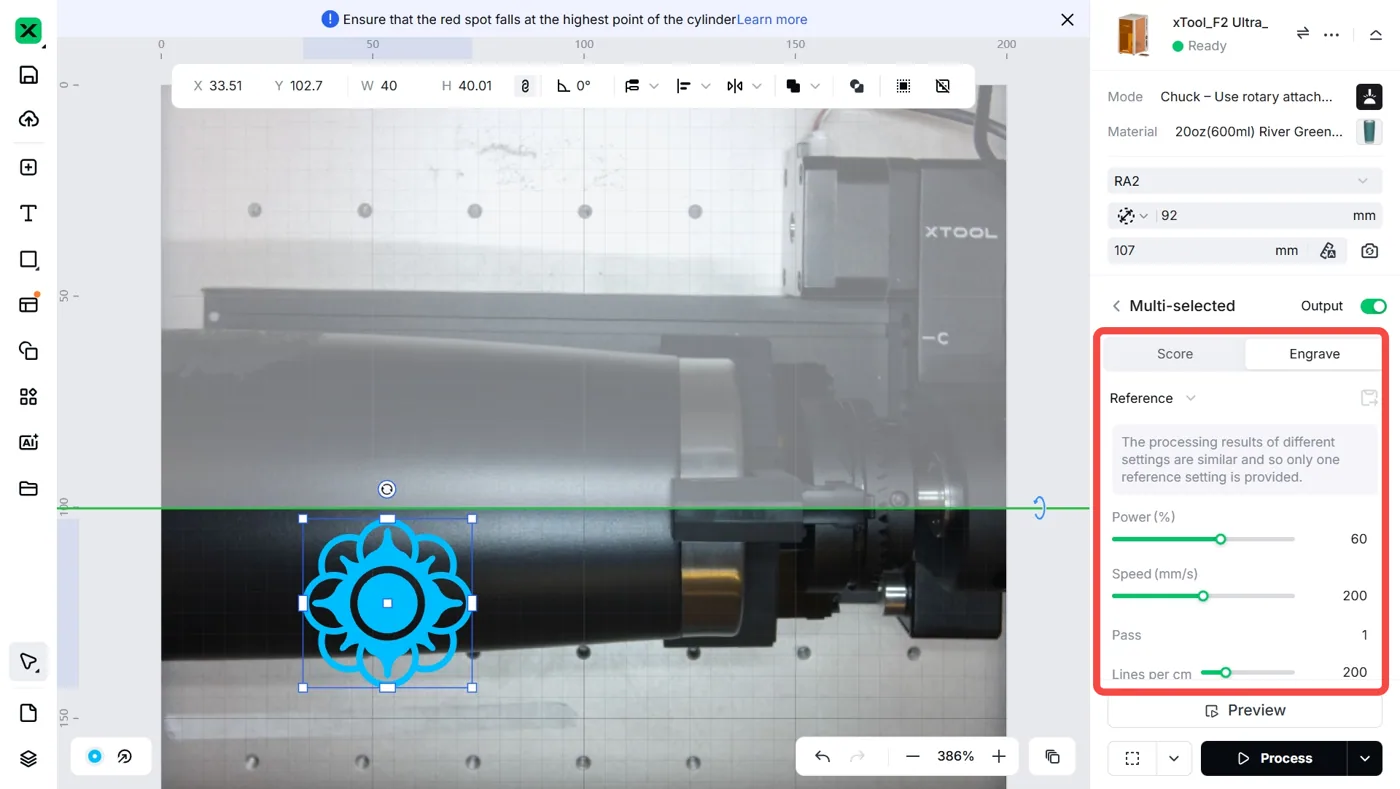Viewport: 1400px width, 789px height.
Task: Select the Text tool
Action: (28, 213)
